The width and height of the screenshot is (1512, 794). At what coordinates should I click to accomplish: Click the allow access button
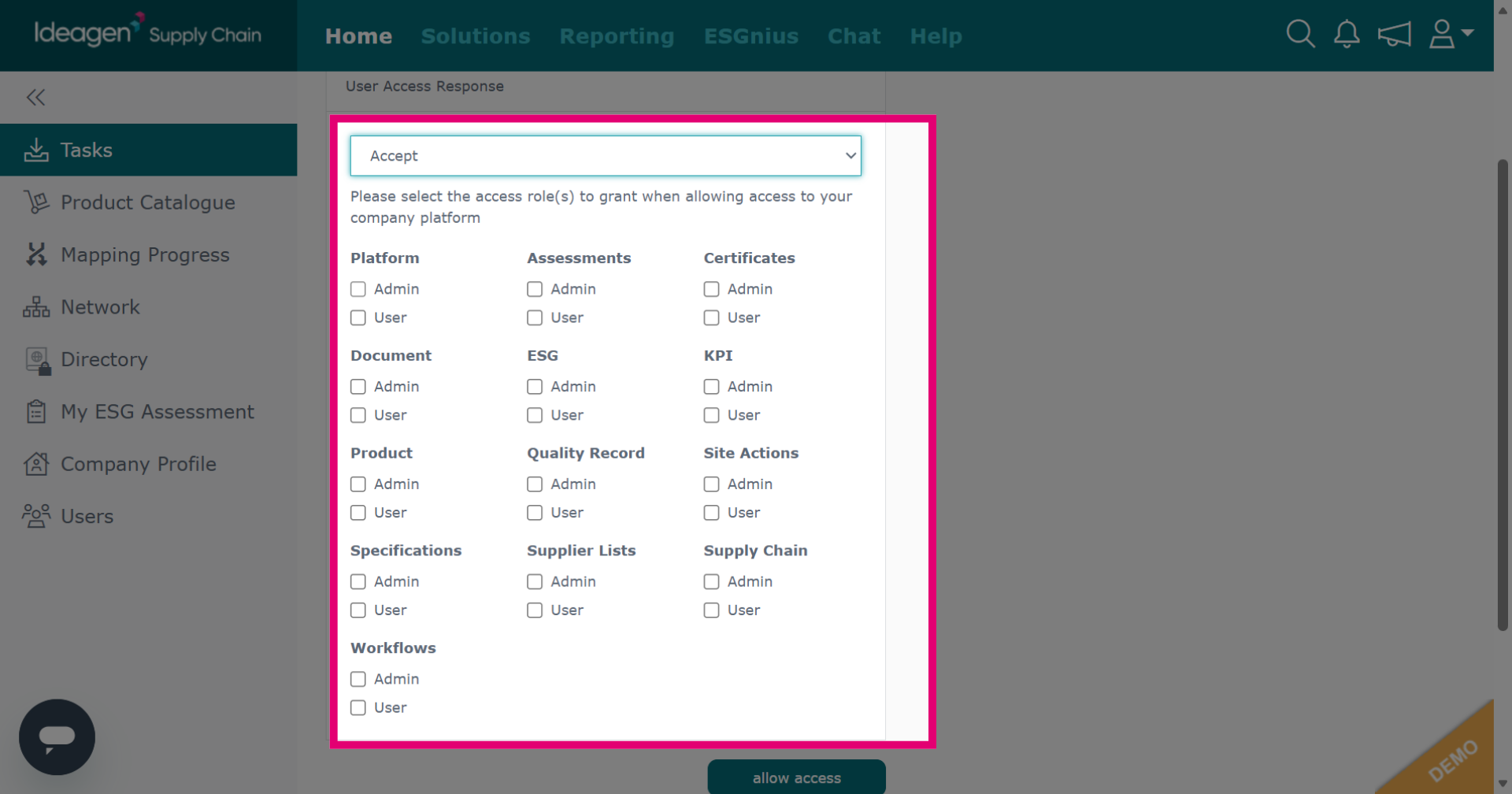click(796, 777)
